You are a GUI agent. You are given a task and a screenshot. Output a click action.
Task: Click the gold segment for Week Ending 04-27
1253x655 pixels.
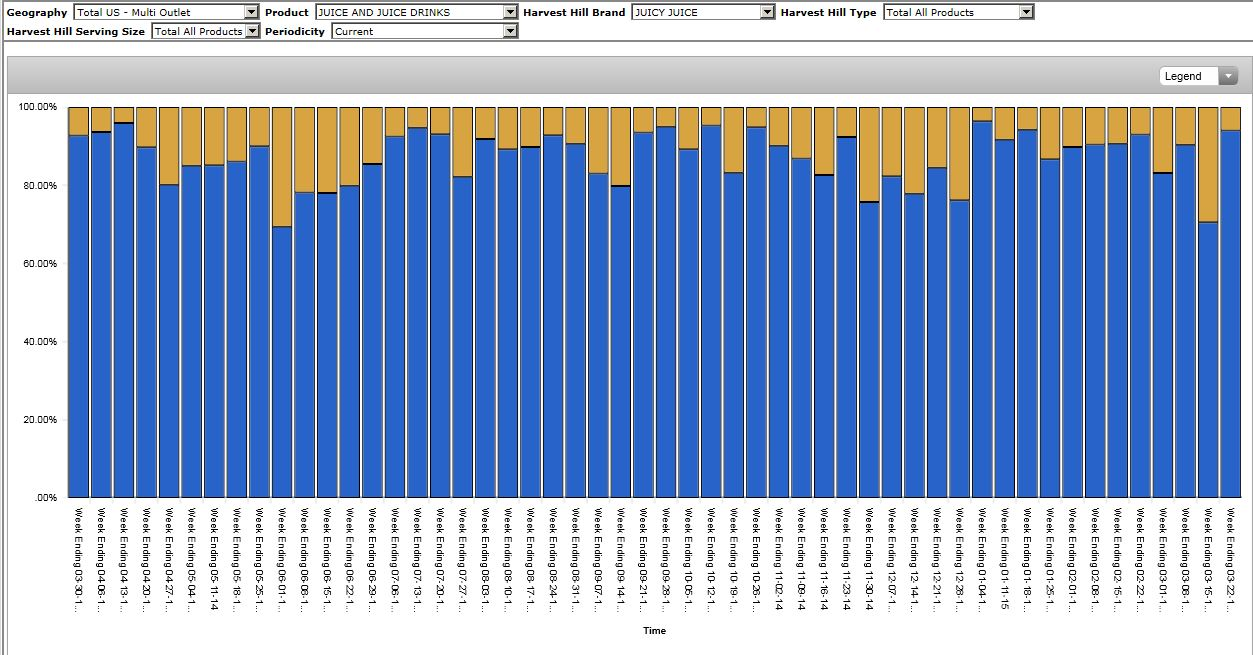pos(168,145)
